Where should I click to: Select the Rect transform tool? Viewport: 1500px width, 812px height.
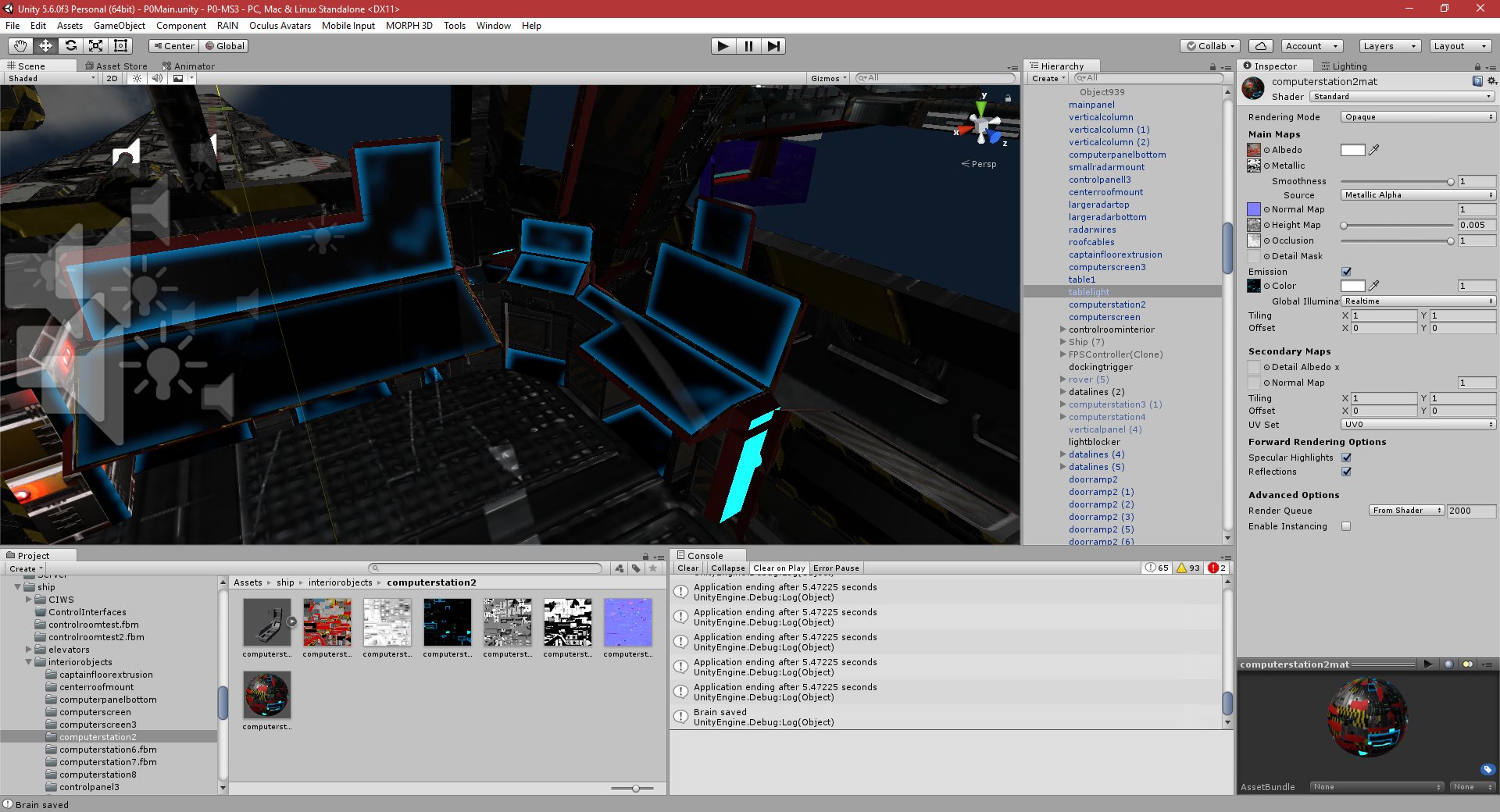click(120, 46)
